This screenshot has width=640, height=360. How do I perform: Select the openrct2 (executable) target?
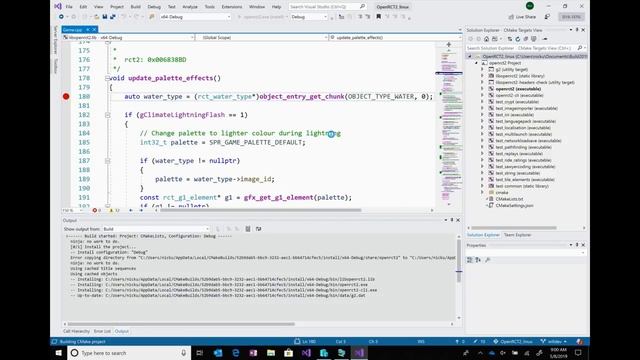pos(518,89)
